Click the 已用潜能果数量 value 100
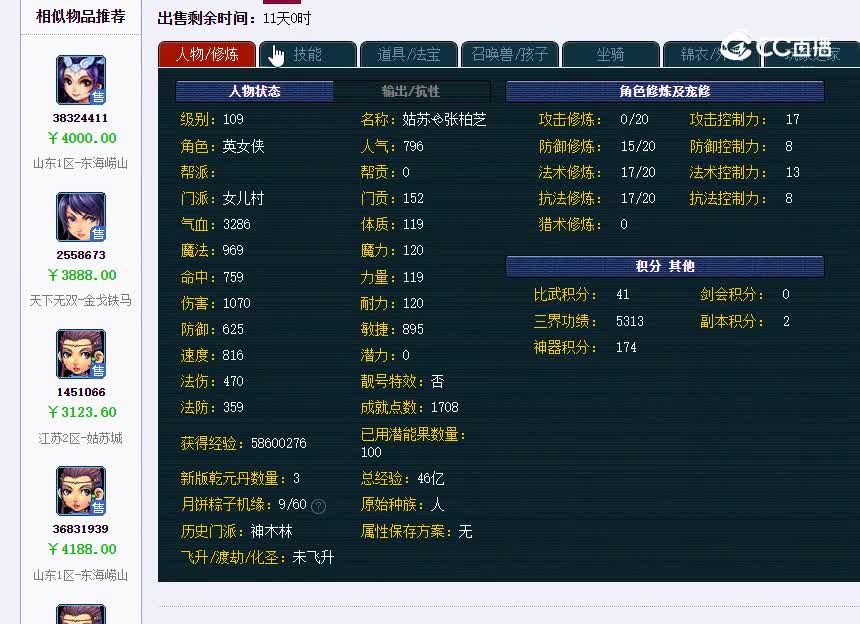This screenshot has width=860, height=624. pos(371,452)
